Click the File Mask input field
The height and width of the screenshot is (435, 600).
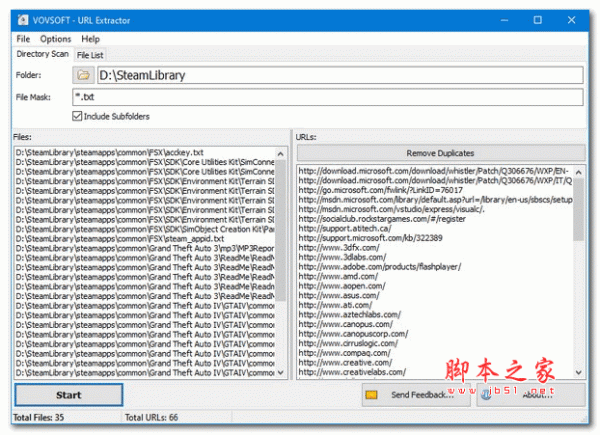328,97
